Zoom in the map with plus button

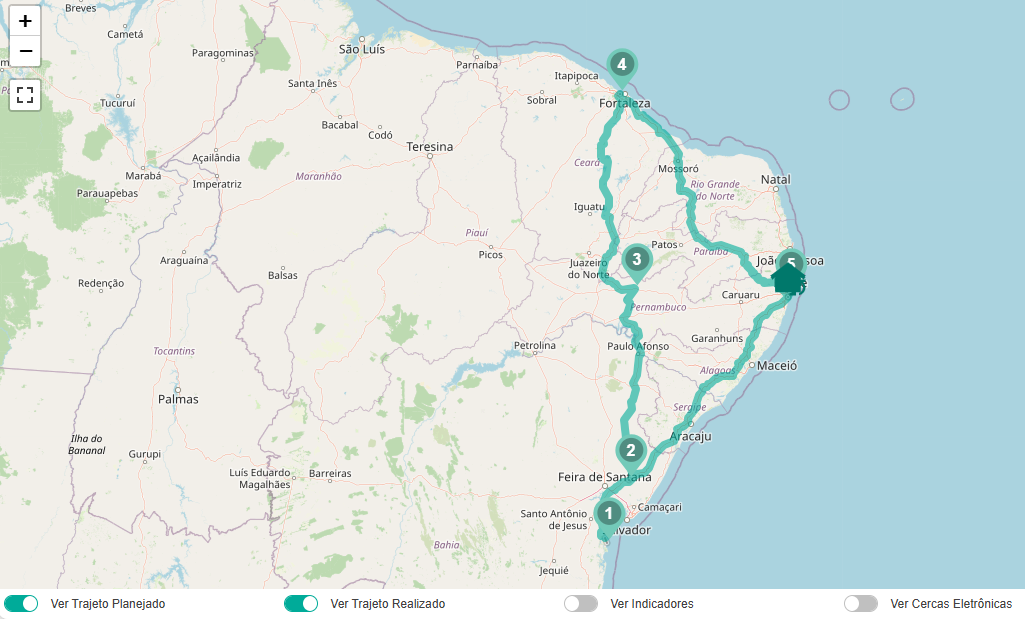click(x=25, y=21)
